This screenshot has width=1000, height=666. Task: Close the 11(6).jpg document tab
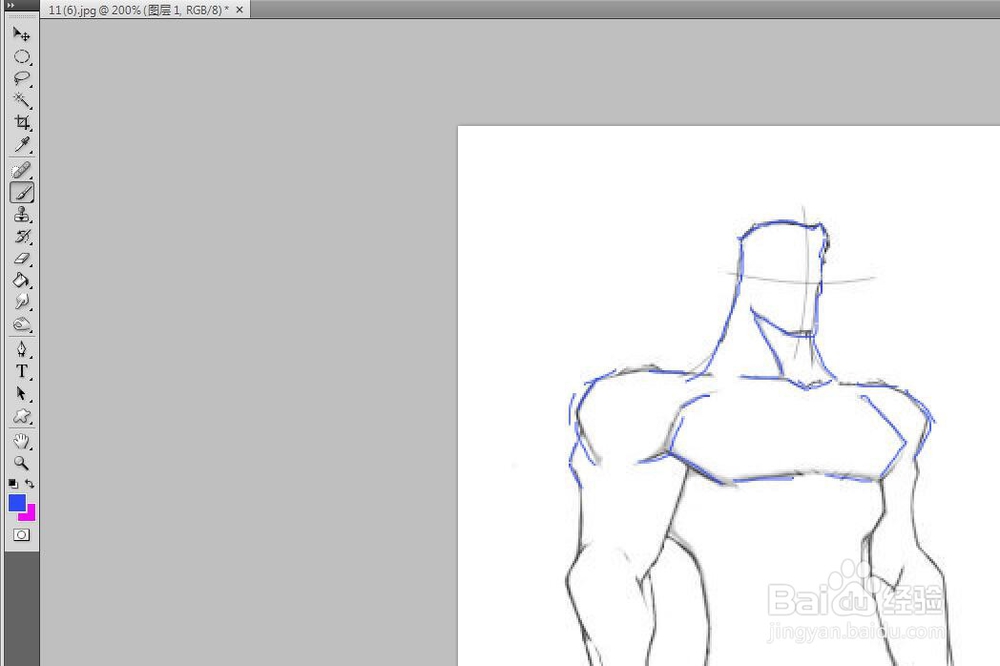(240, 10)
